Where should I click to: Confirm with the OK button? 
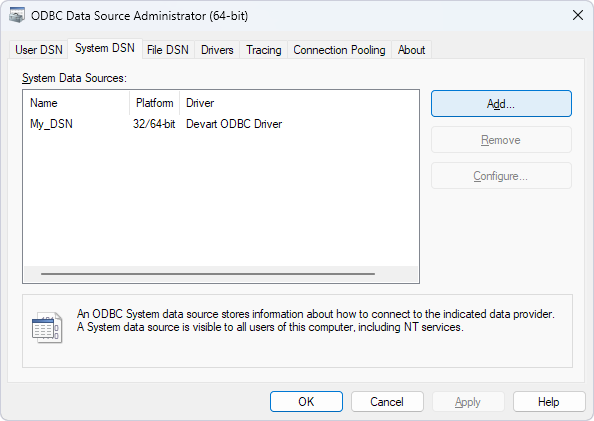306,402
